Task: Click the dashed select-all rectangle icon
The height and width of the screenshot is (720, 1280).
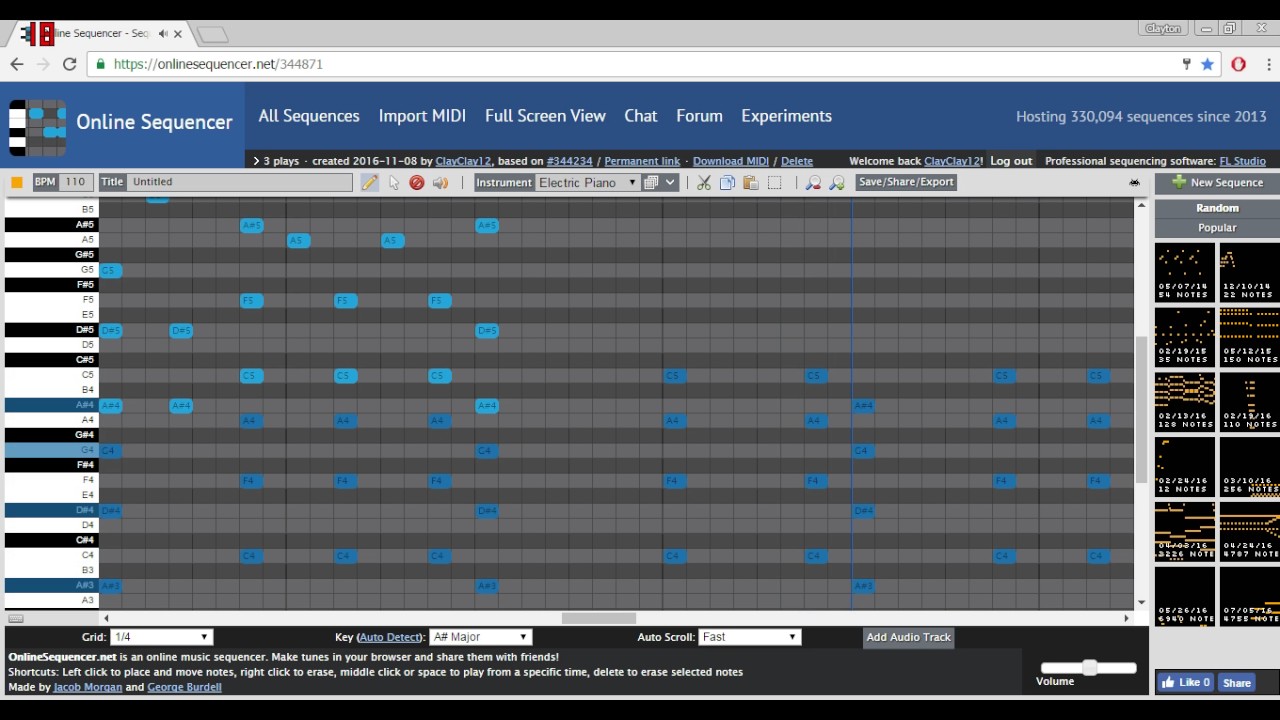Action: point(775,183)
